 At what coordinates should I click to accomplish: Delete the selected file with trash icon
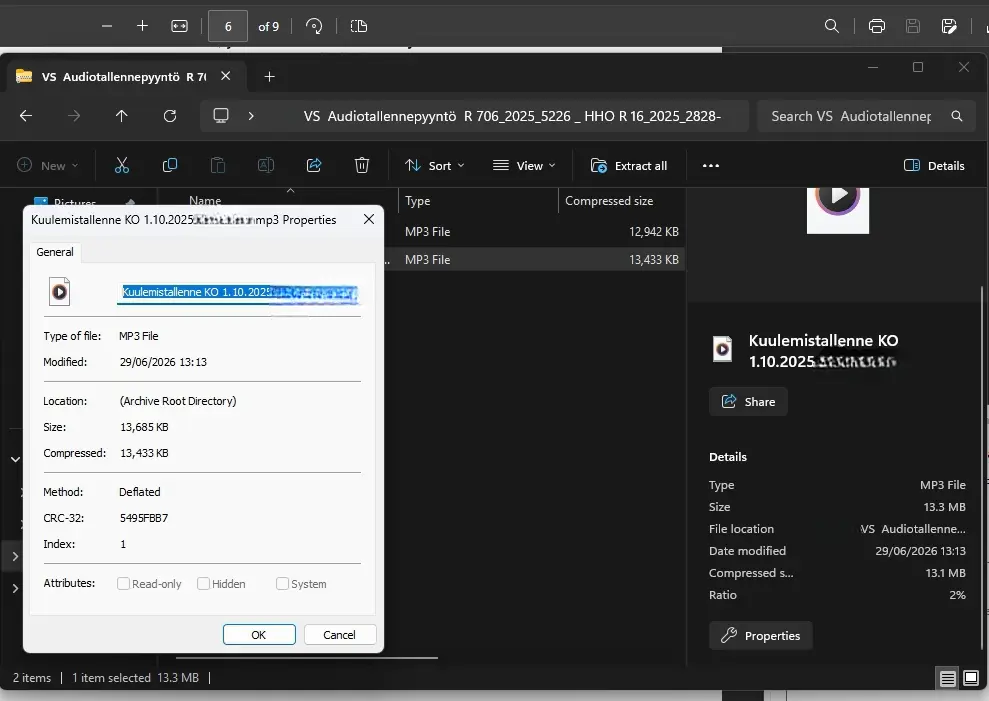click(x=361, y=165)
